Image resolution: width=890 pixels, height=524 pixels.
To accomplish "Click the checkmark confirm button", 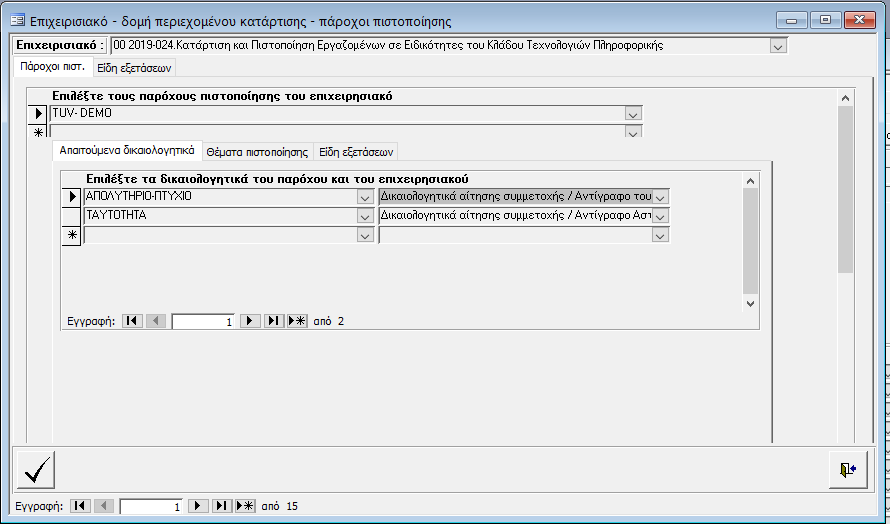I will pyautogui.click(x=36, y=470).
